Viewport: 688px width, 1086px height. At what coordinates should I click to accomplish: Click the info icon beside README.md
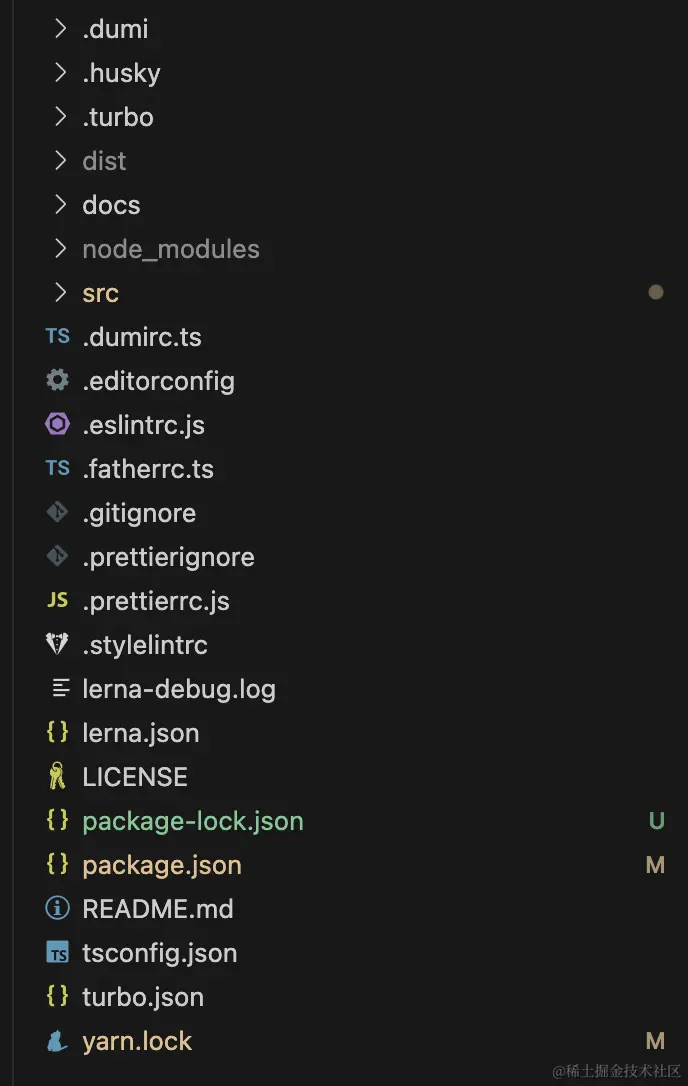point(58,909)
